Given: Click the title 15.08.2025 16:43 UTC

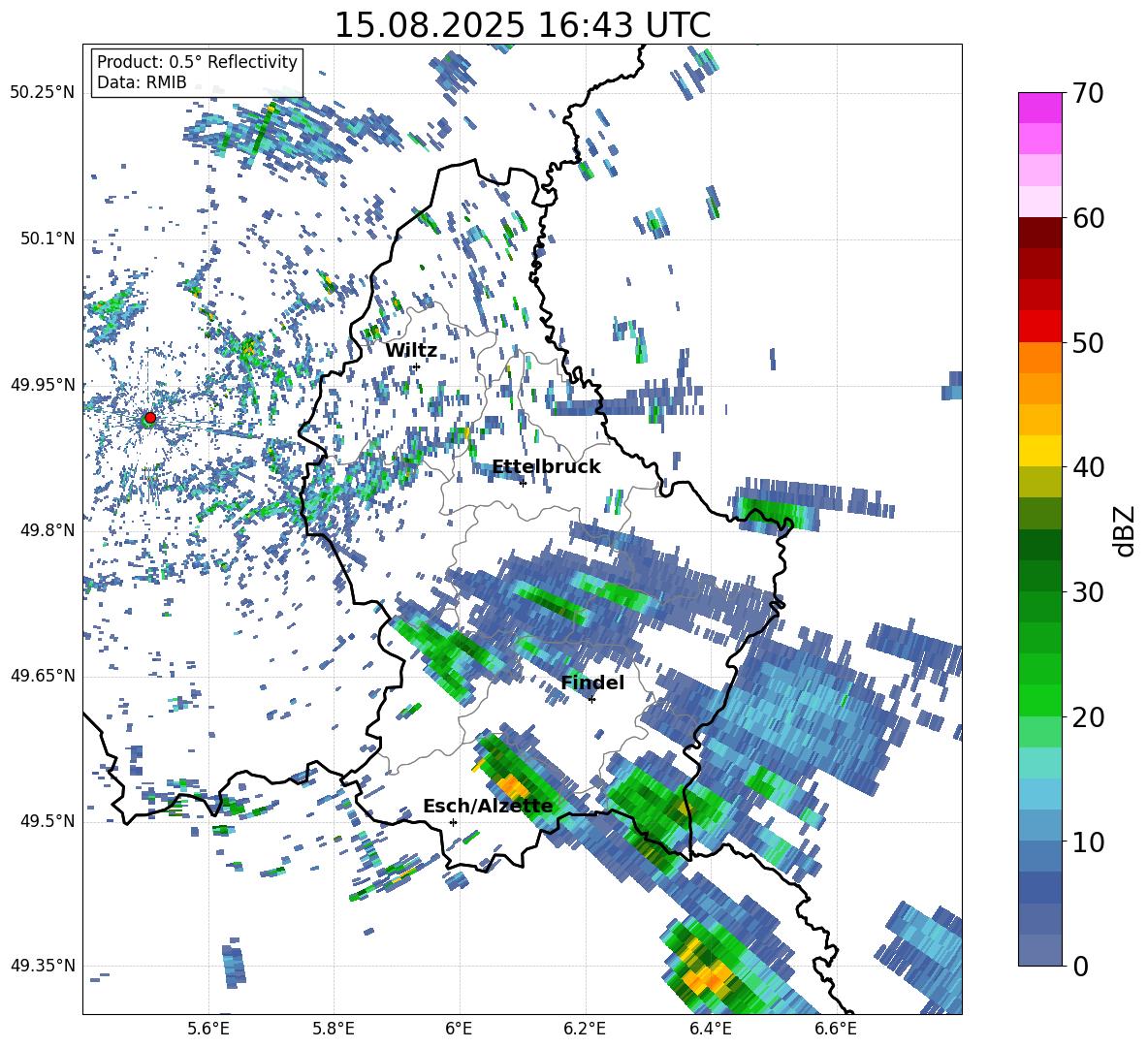Looking at the screenshot, I should click(x=522, y=25).
